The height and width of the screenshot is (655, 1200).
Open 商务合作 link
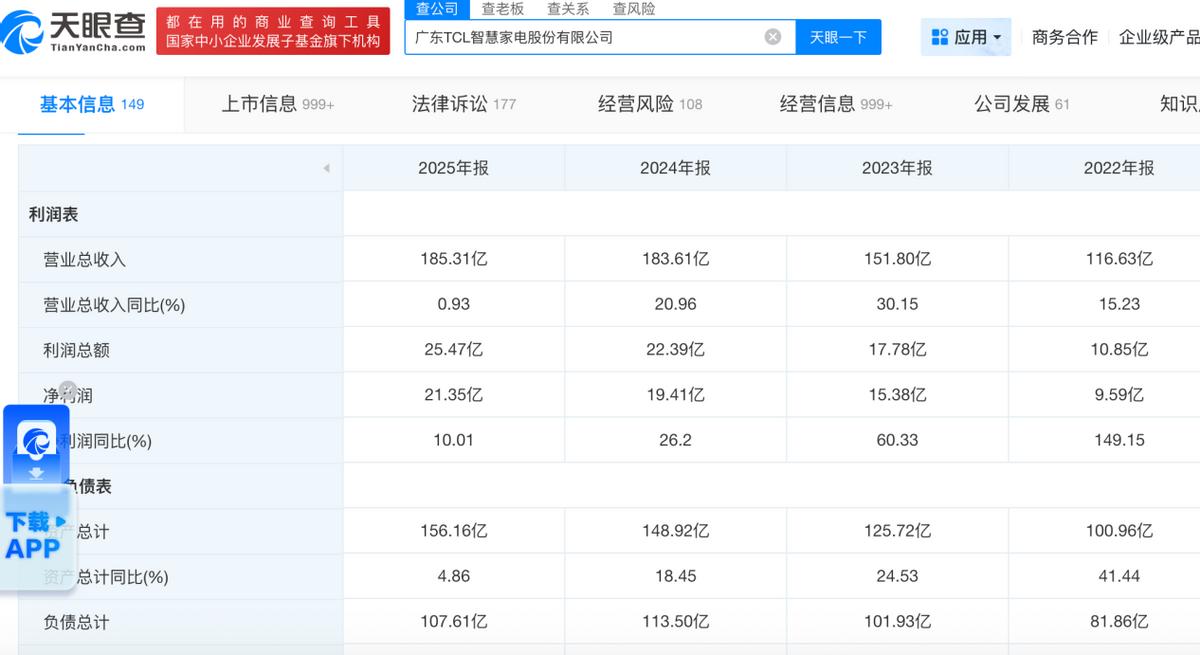(x=1064, y=37)
